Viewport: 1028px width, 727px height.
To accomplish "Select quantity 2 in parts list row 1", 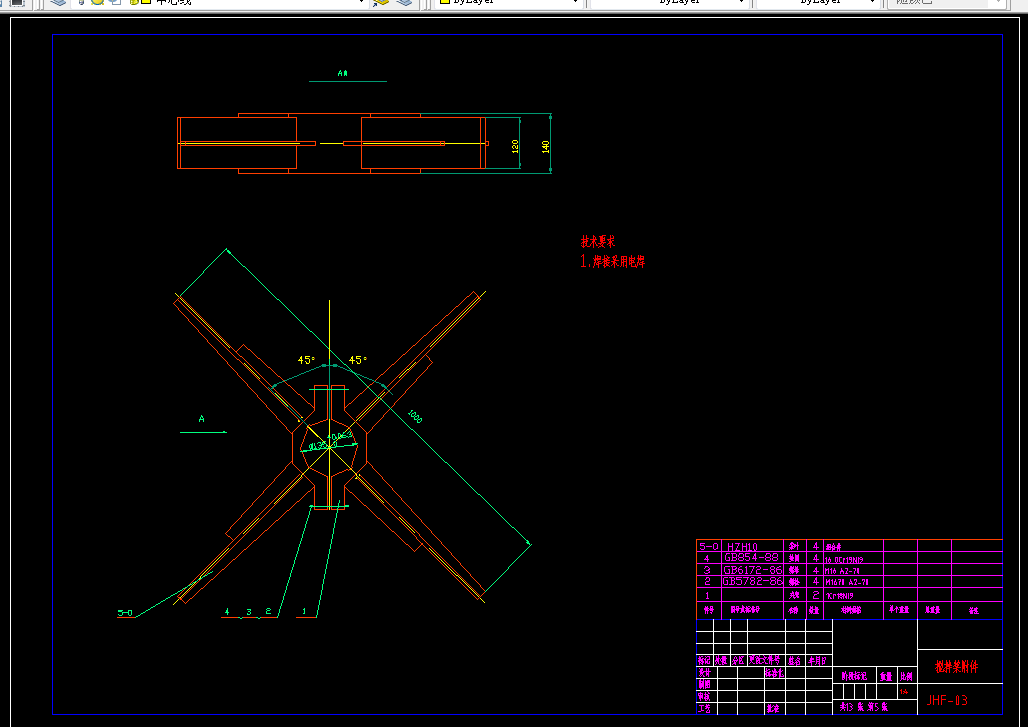I will pyautogui.click(x=816, y=595).
